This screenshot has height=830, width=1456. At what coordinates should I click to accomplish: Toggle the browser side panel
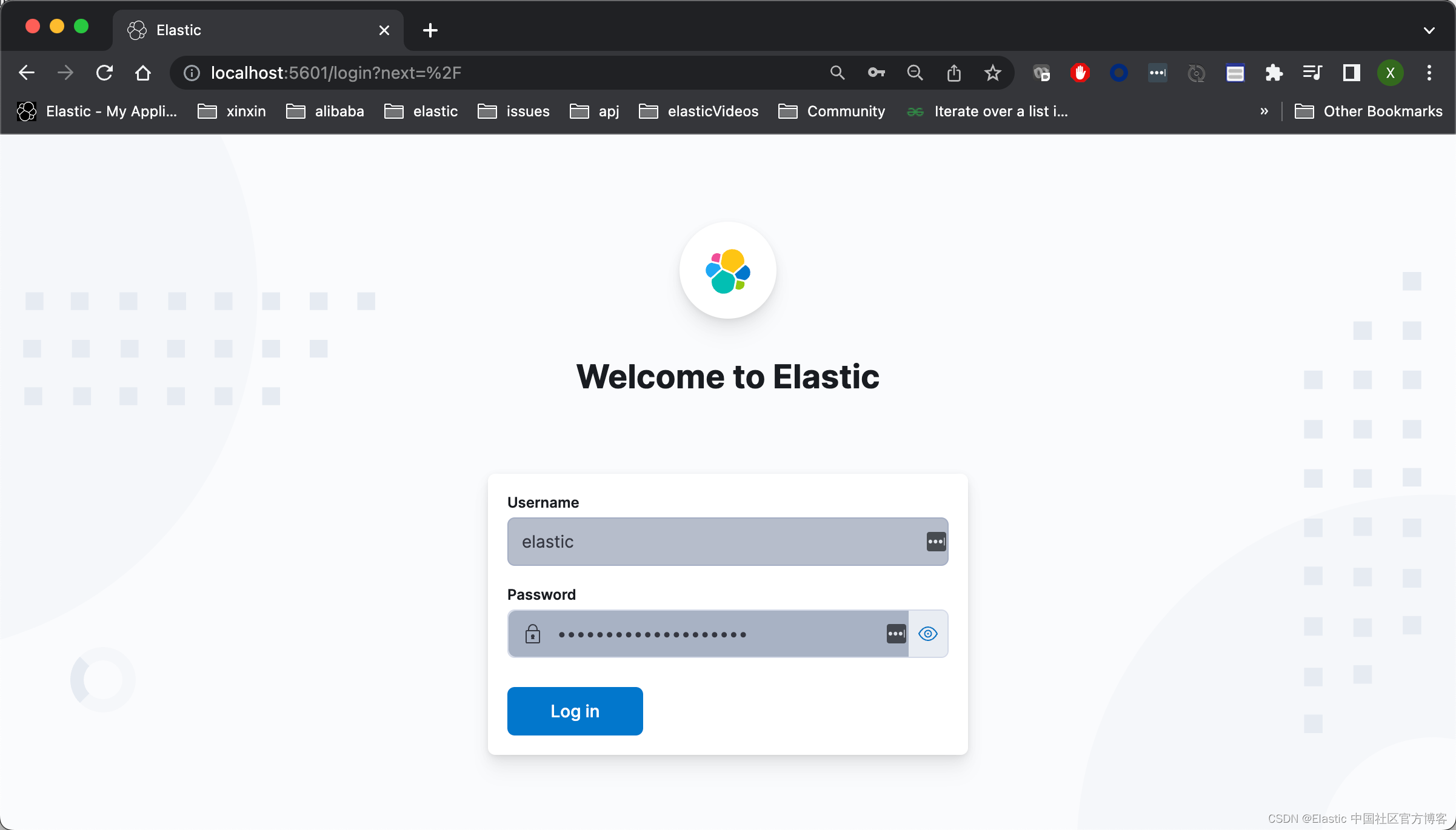click(x=1351, y=73)
